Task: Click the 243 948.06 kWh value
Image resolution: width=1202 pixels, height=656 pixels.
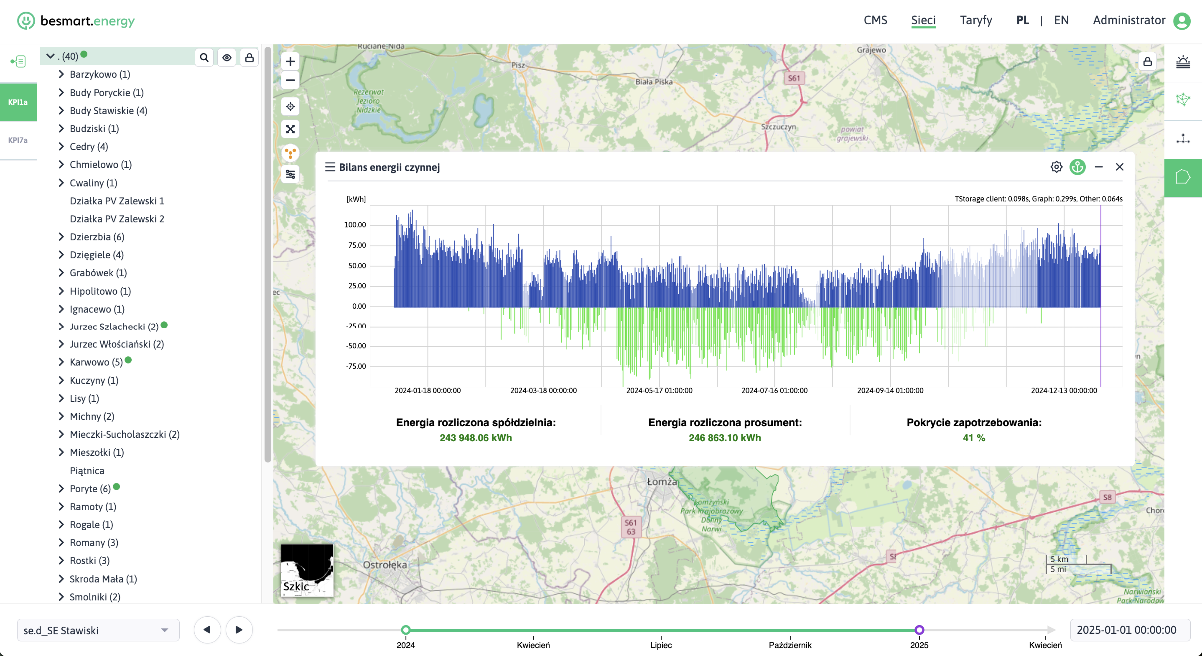Action: 475,437
